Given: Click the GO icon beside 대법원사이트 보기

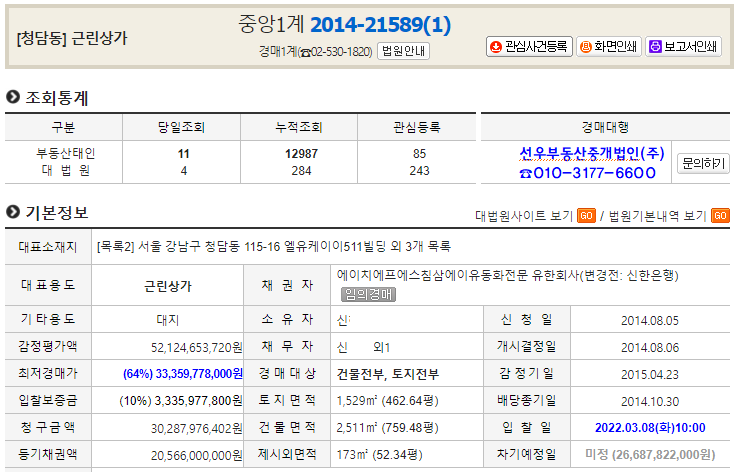Looking at the screenshot, I should 586,215.
